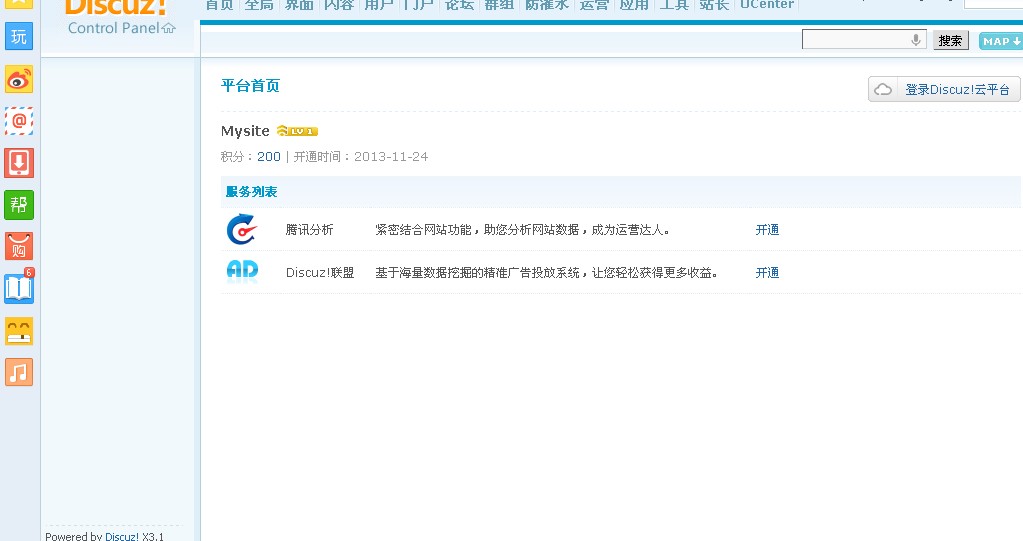Open the Weibo eye icon in sidebar
This screenshot has width=1023, height=541.
(19, 80)
